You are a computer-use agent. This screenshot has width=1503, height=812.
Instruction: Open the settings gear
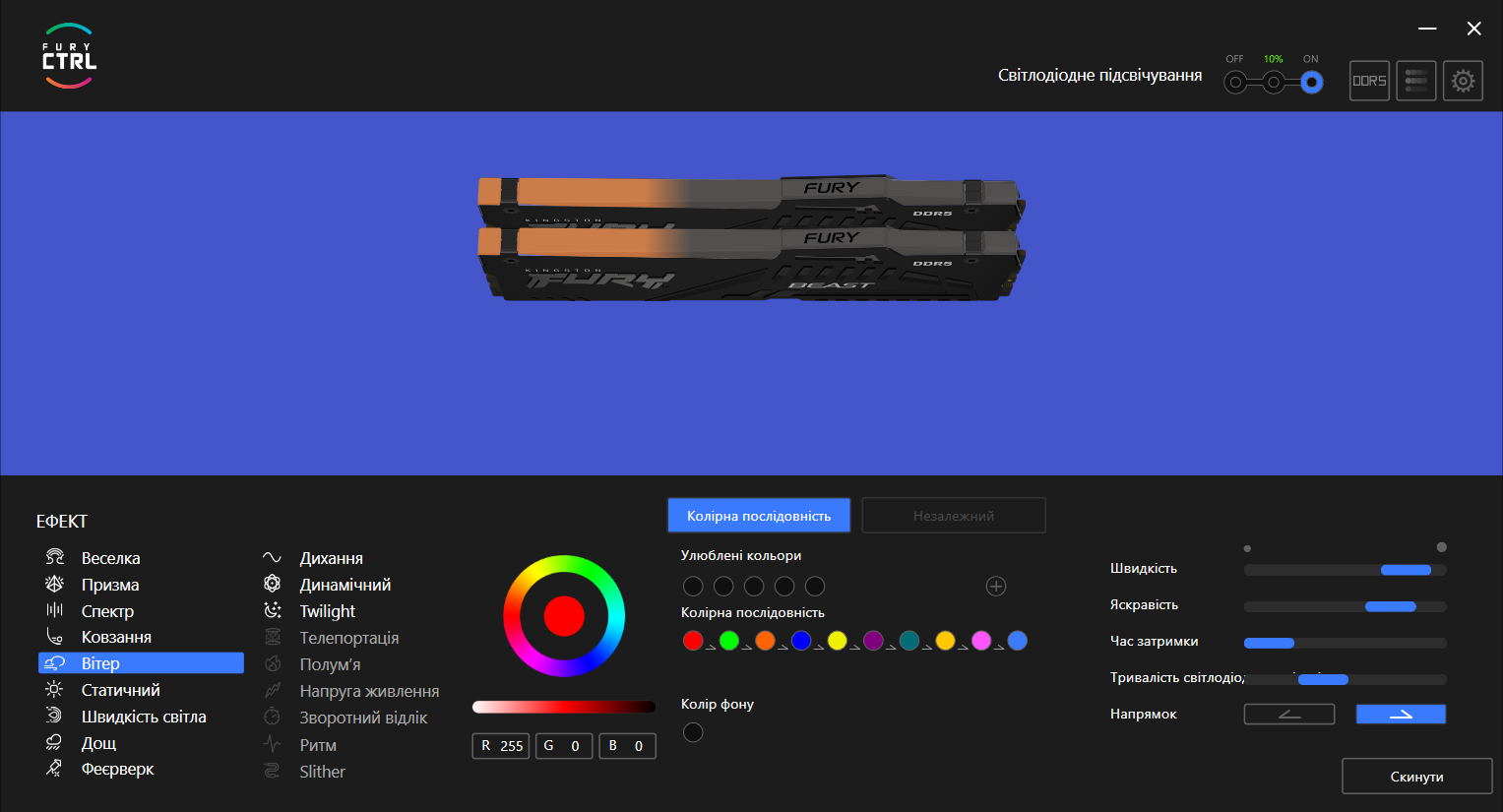1463,81
